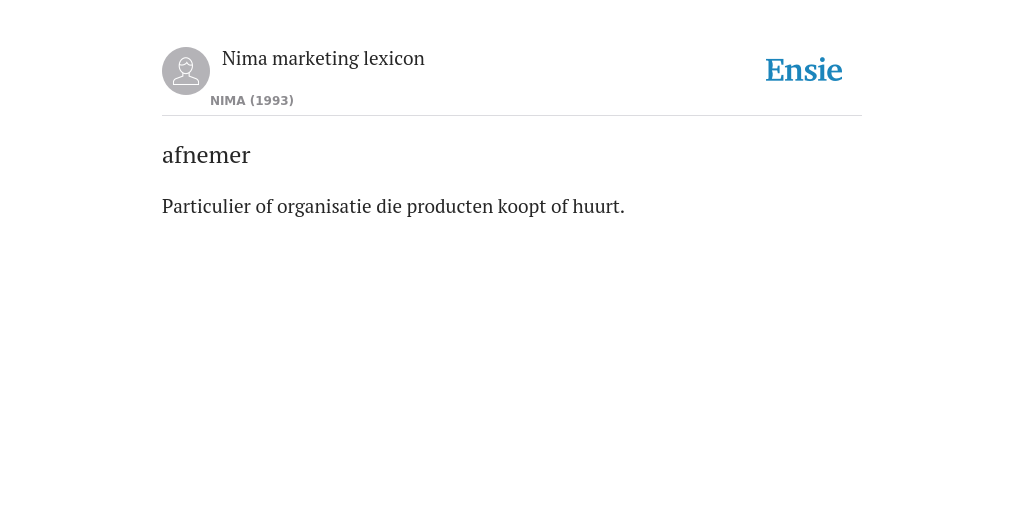Viewport: 1024px width, 512px height.
Task: Click the word huurt ending the sentence
Action: [598, 206]
